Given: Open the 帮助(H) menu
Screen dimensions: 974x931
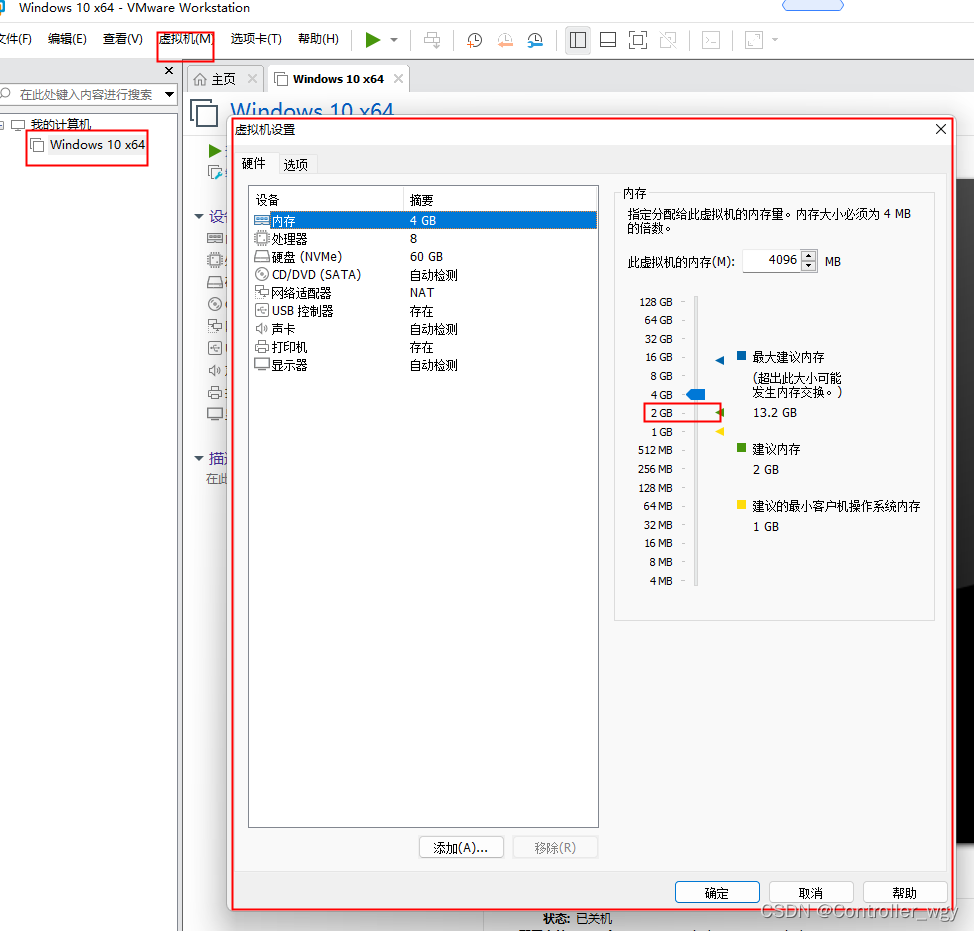Looking at the screenshot, I should click(318, 39).
